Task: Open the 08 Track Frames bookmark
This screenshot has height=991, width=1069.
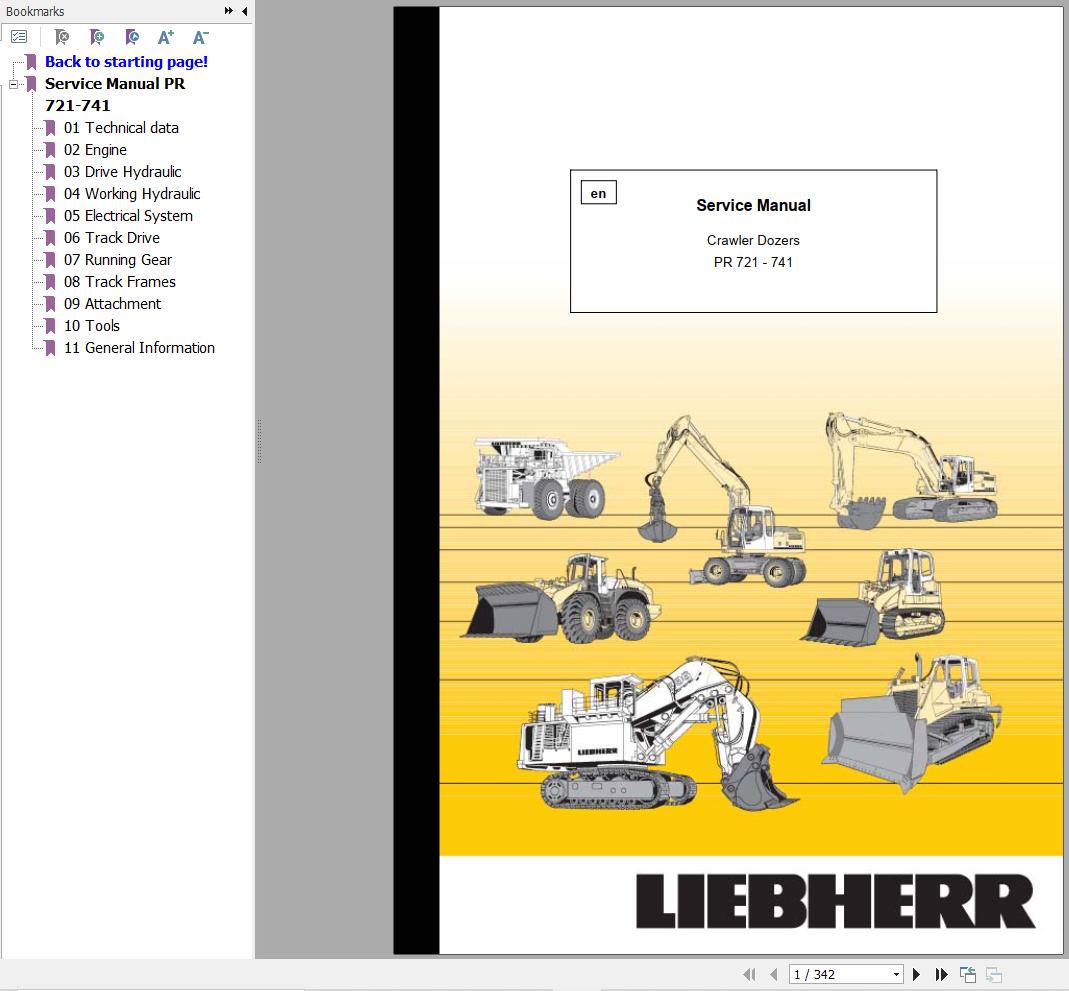Action: point(120,281)
